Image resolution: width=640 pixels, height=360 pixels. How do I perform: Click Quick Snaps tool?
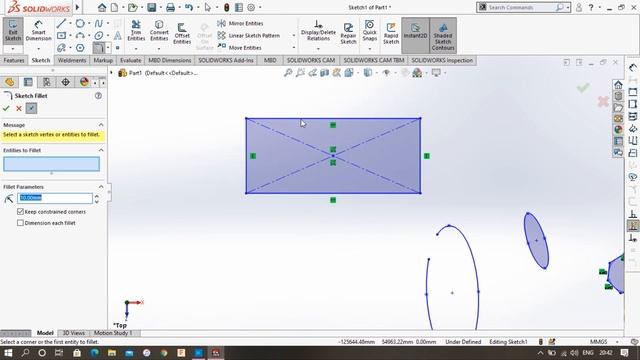pyautogui.click(x=369, y=31)
